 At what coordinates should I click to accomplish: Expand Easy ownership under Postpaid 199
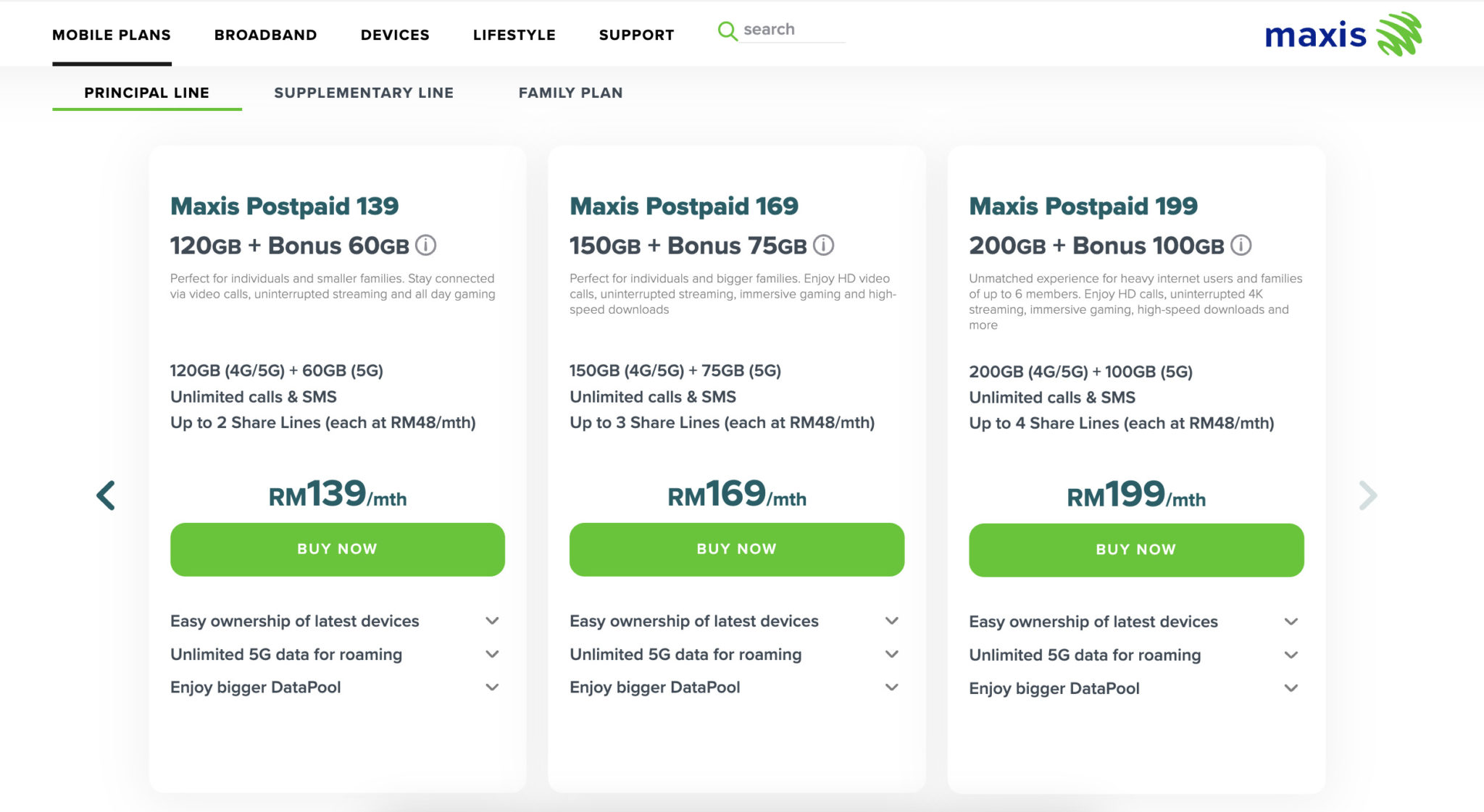(x=1291, y=621)
